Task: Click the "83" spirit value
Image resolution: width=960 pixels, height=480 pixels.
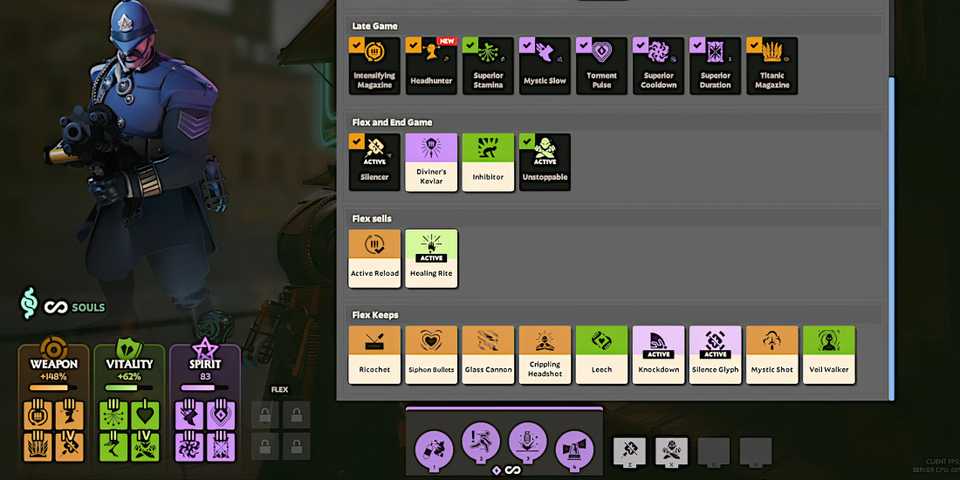Action: (205, 377)
